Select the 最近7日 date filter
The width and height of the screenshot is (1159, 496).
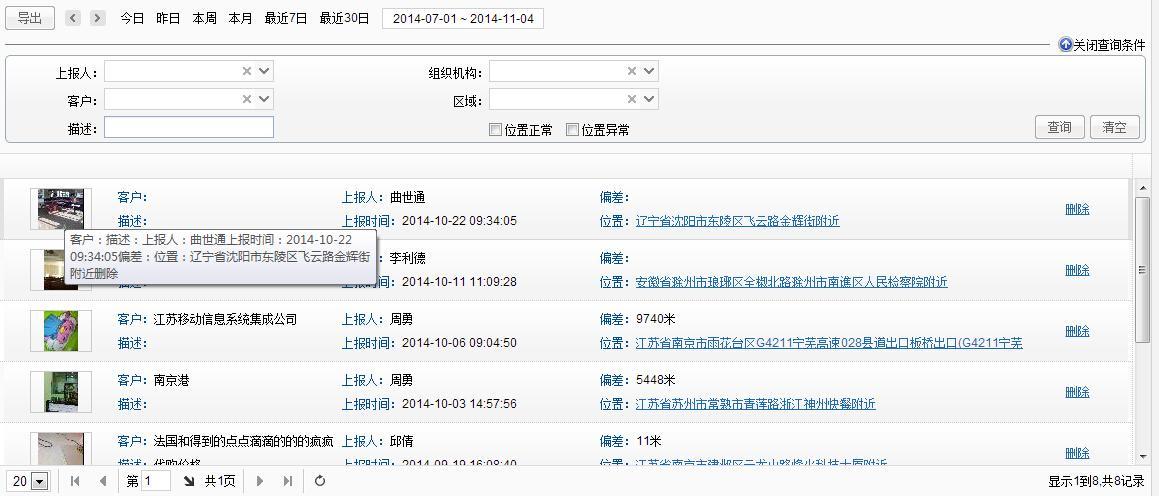286,18
